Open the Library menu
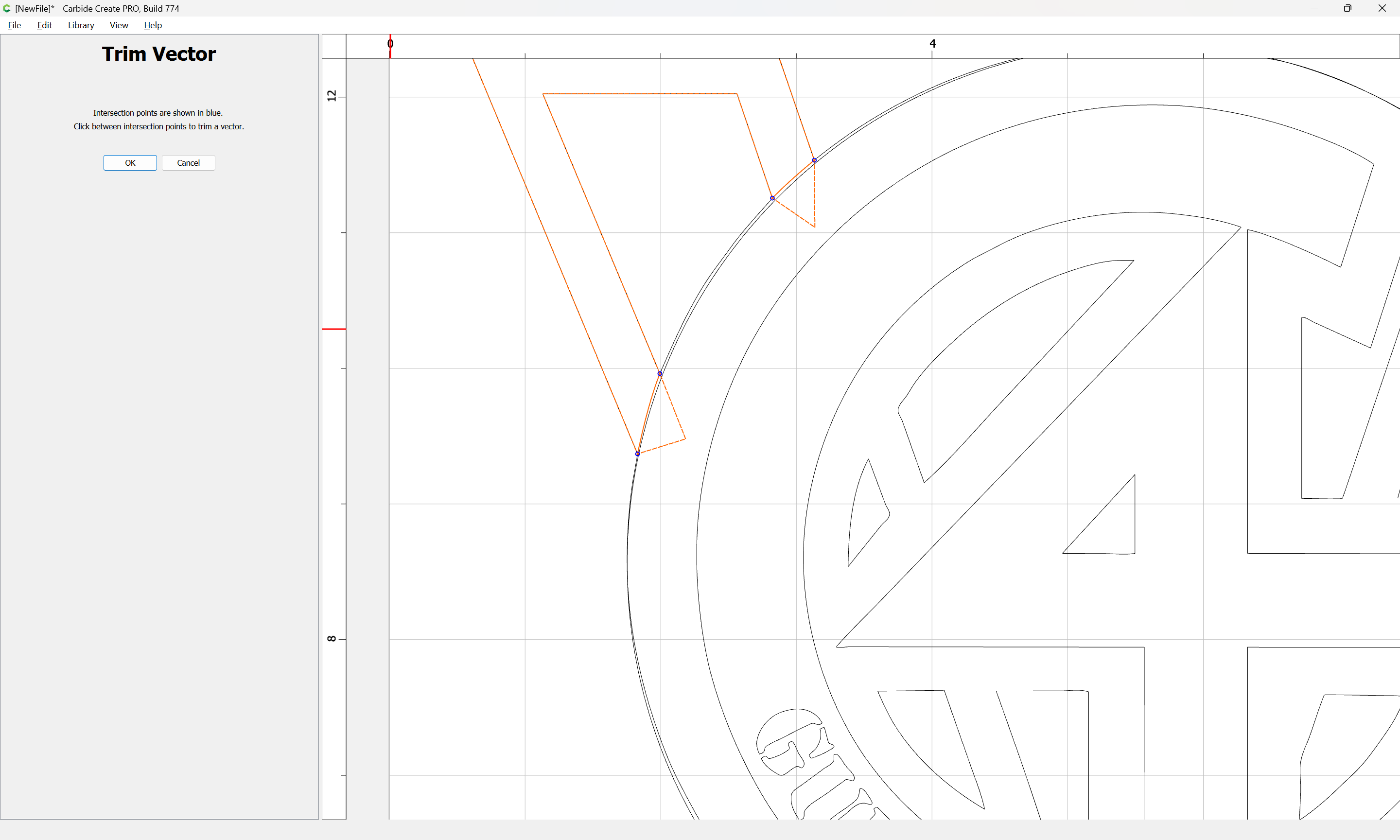The height and width of the screenshot is (840, 1400). click(x=81, y=25)
